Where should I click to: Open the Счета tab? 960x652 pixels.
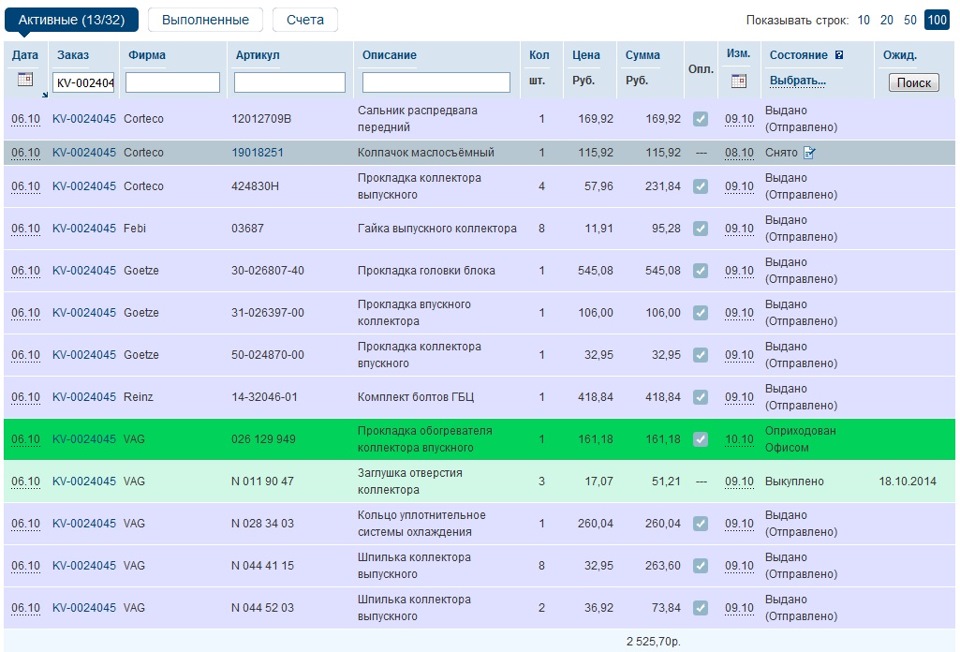(x=305, y=20)
